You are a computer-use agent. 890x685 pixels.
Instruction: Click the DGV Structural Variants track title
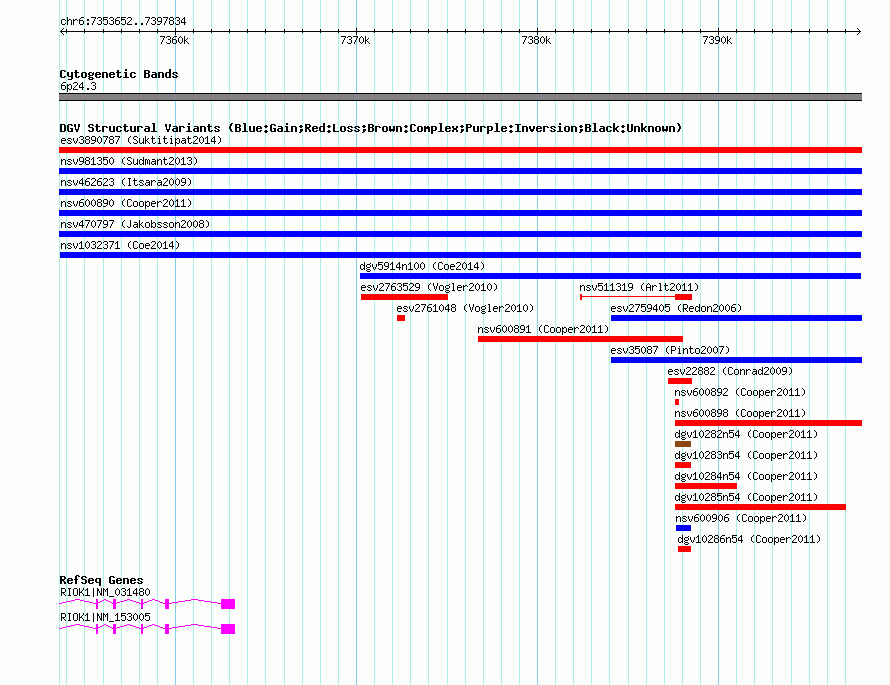(371, 128)
